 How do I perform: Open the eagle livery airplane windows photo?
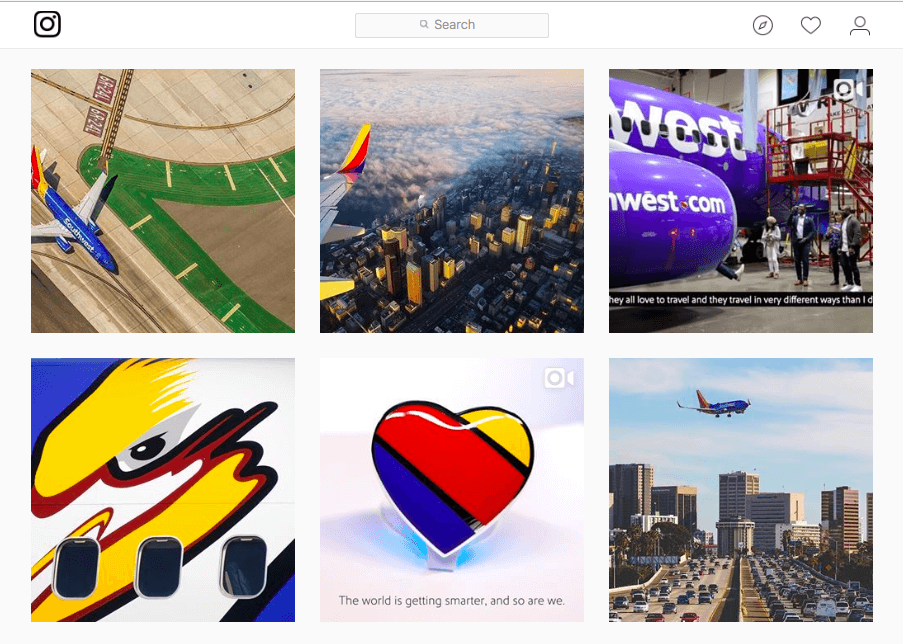click(163, 490)
